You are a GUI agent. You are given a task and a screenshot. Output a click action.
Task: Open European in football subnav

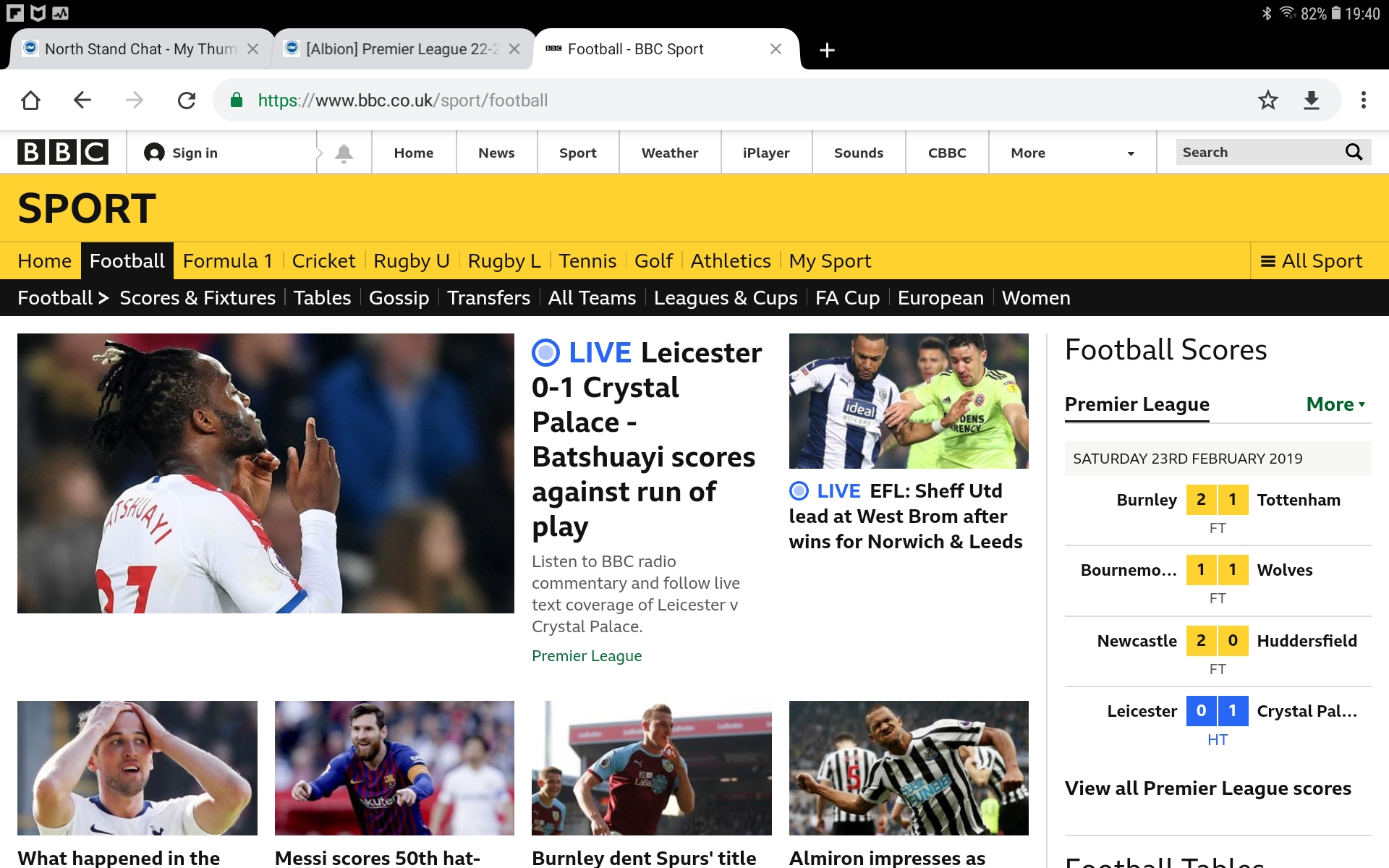click(940, 297)
